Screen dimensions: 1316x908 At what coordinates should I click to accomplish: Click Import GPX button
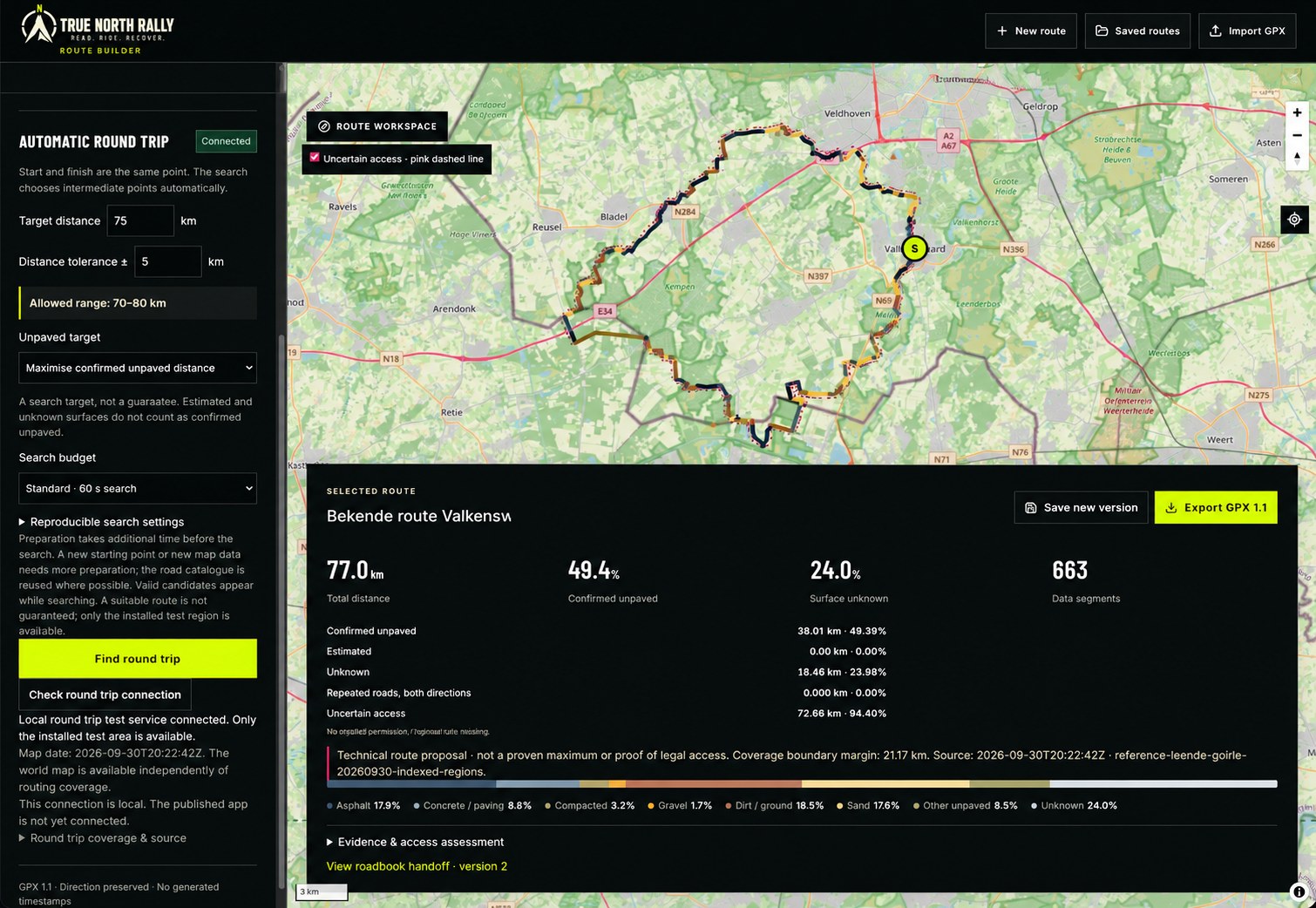pyautogui.click(x=1247, y=30)
